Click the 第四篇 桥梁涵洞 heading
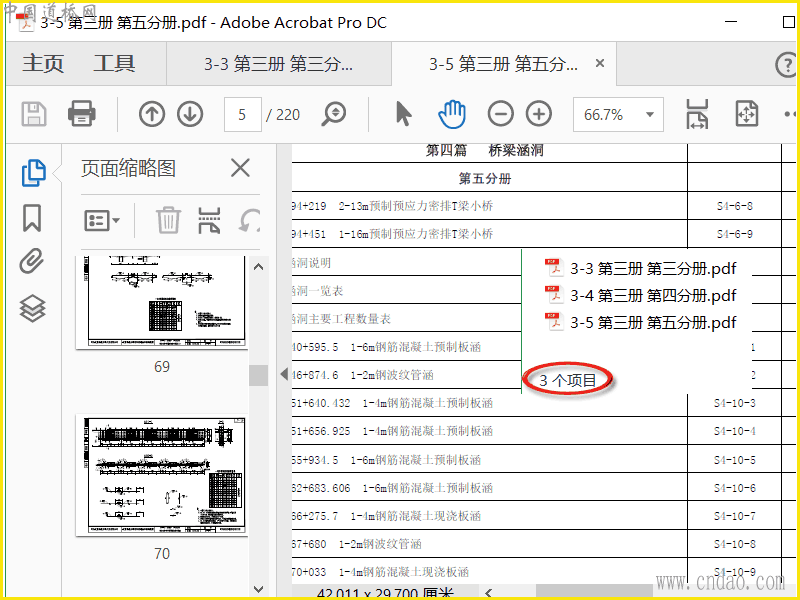The image size is (800, 600). (485, 151)
